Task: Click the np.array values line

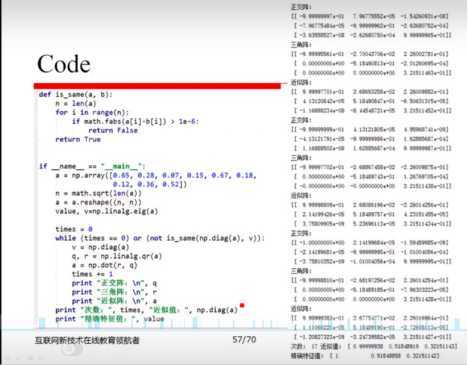Action: [156, 175]
